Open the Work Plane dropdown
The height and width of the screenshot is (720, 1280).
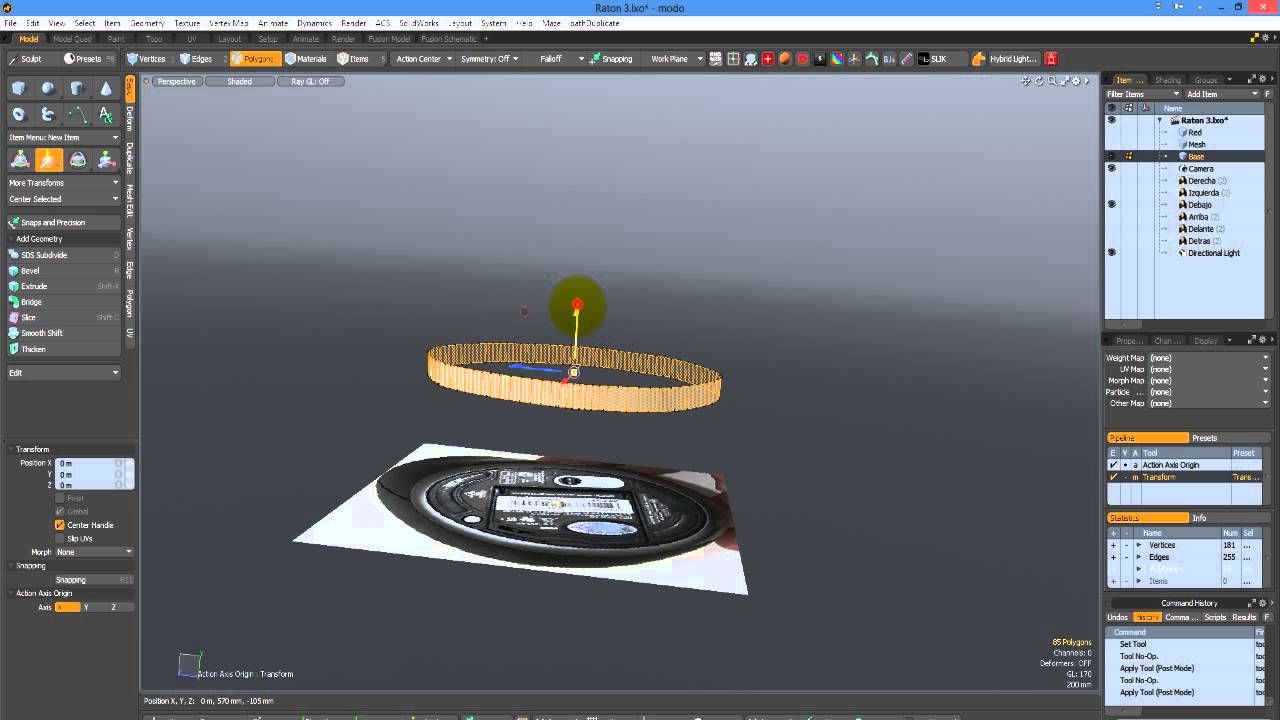tap(674, 59)
